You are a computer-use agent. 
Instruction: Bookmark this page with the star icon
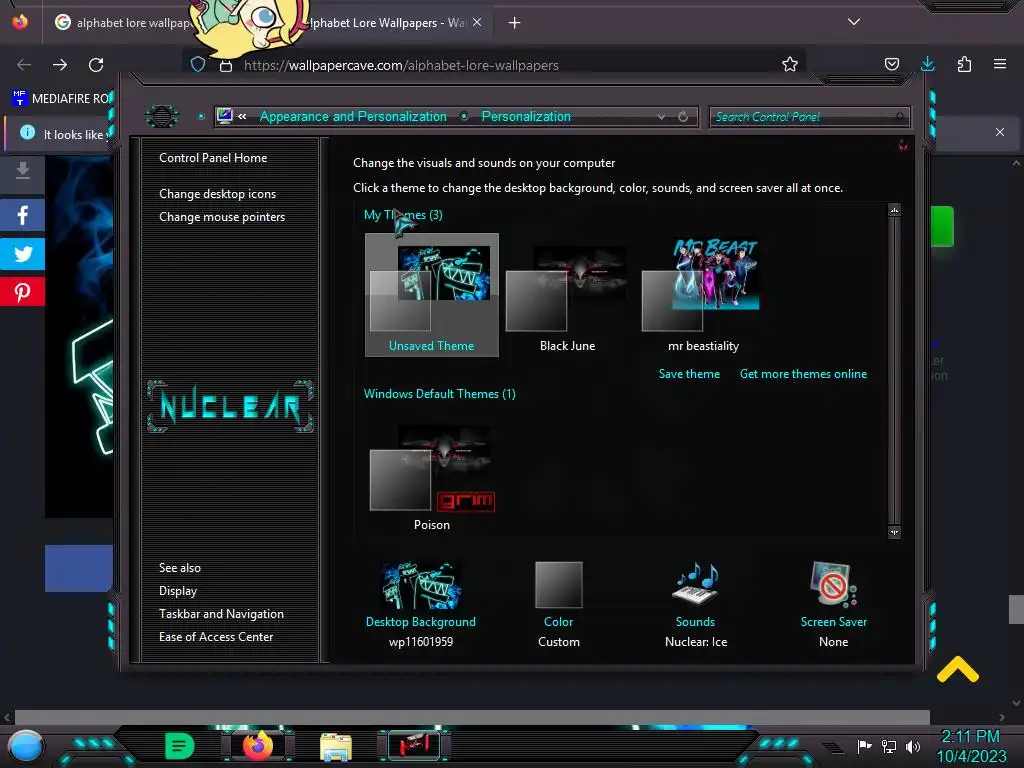pyautogui.click(x=790, y=64)
